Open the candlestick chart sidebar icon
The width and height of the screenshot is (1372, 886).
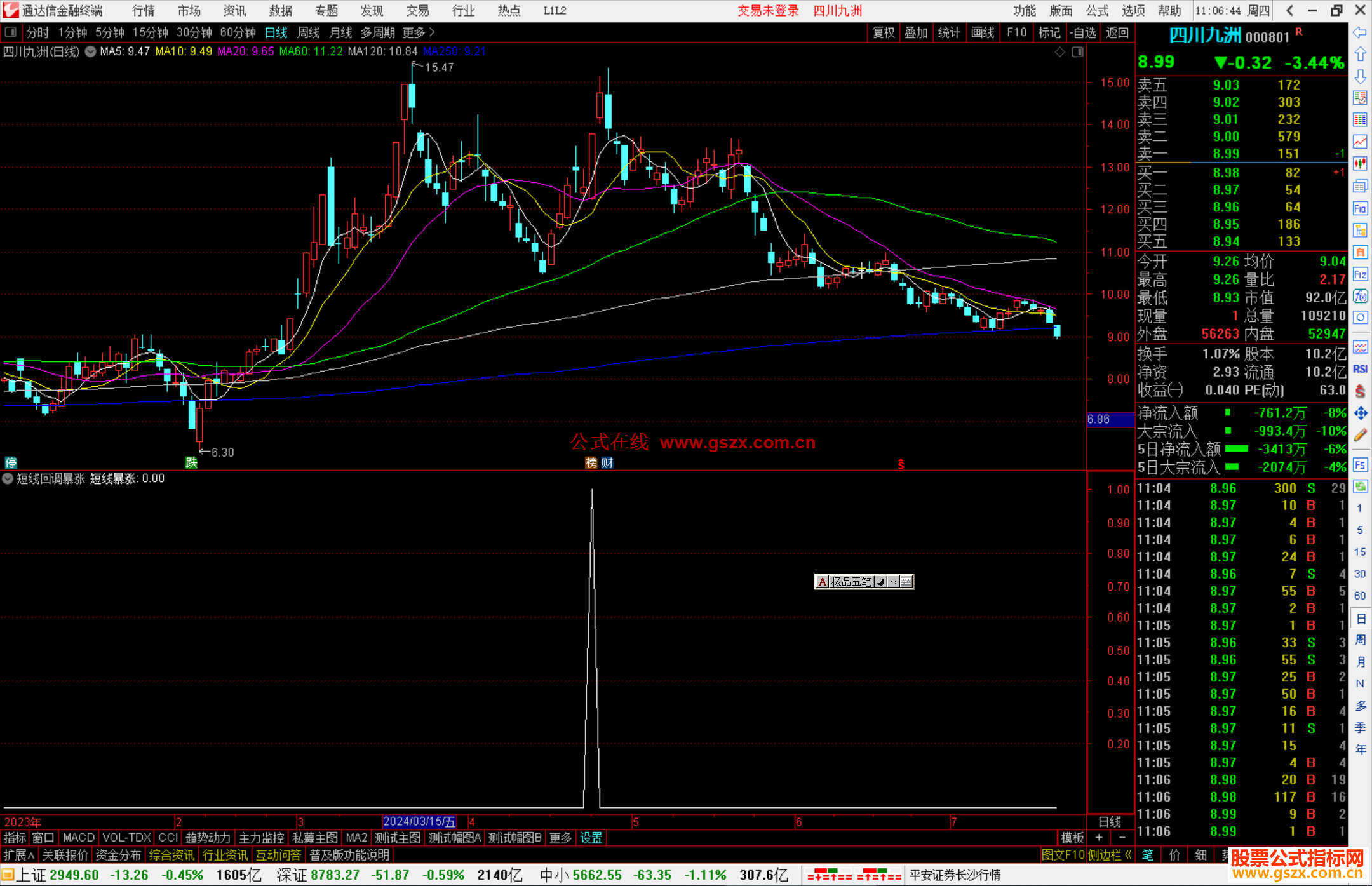point(1360,164)
